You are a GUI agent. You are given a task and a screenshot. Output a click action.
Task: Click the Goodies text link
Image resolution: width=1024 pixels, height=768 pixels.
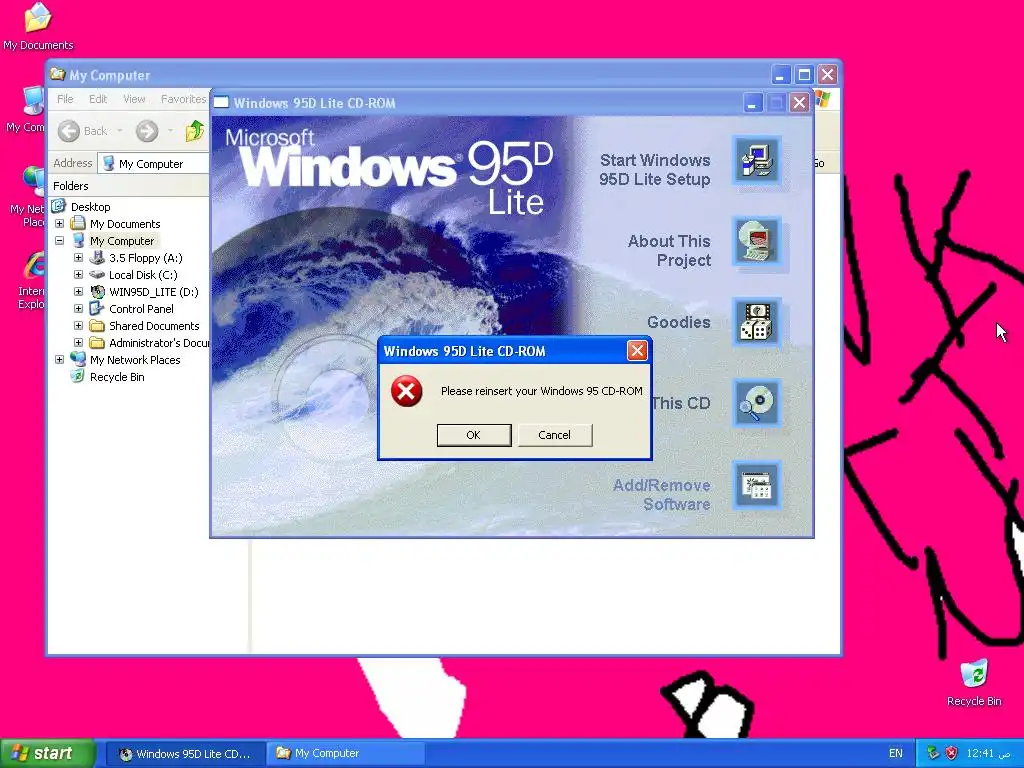click(679, 323)
